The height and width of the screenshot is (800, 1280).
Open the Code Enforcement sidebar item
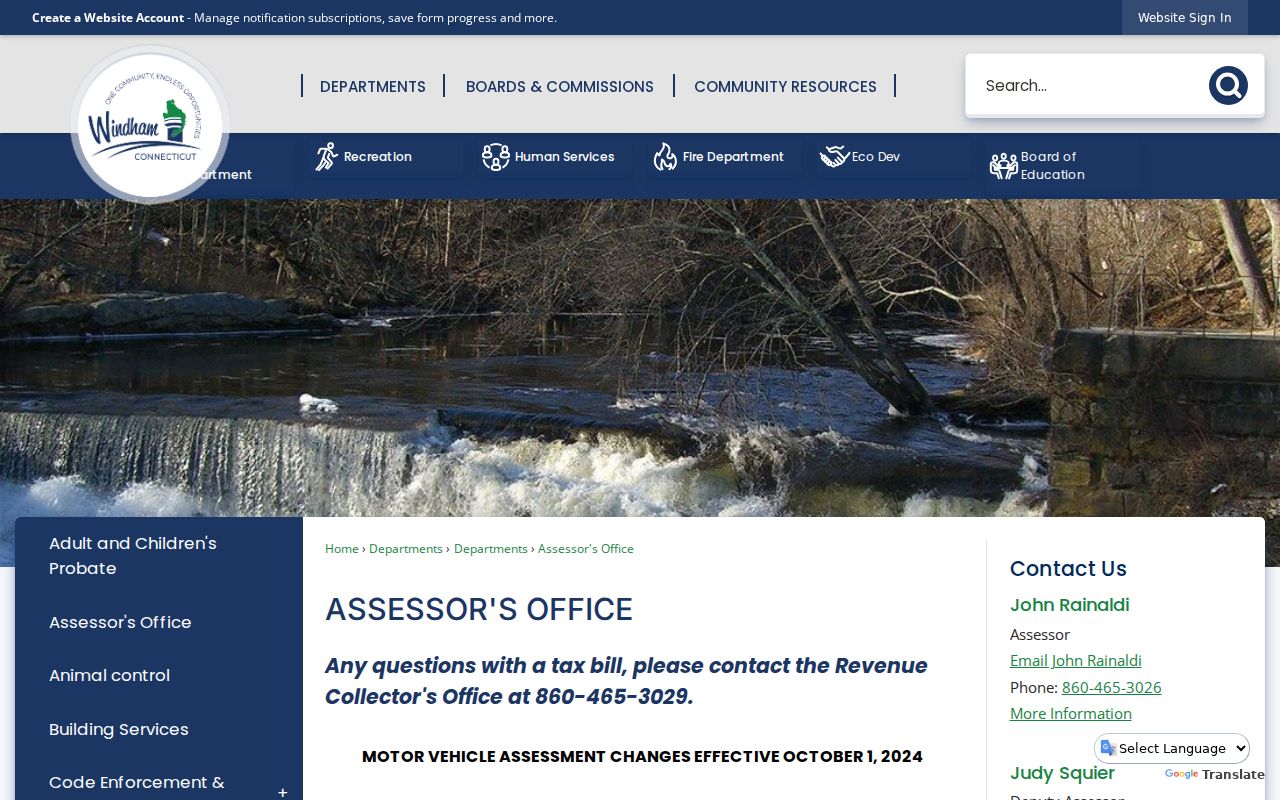click(x=137, y=783)
